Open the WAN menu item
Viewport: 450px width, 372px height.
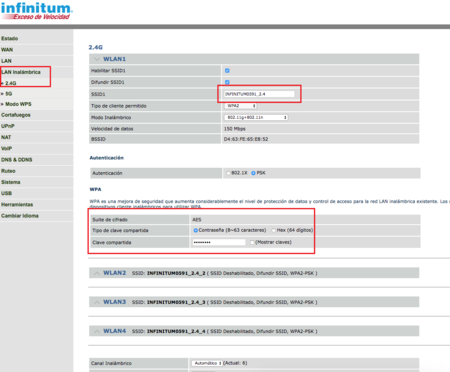[x=7, y=50]
